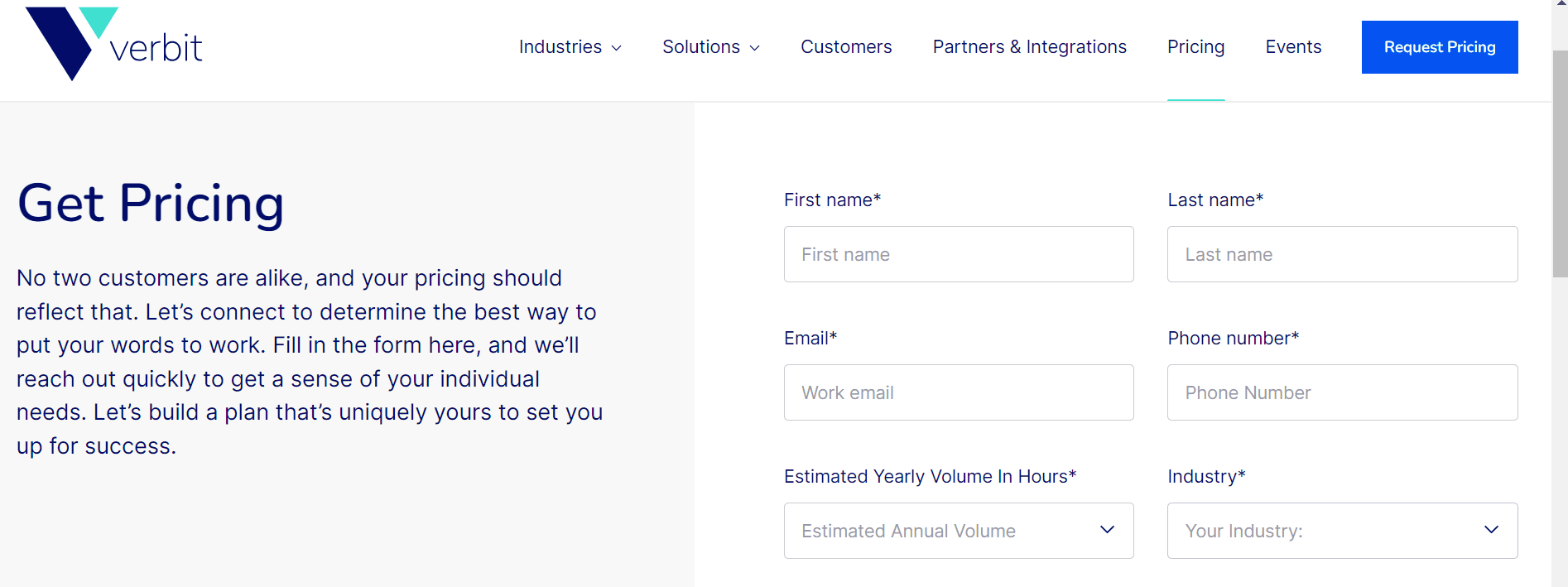Open the Partners & Integrations menu
The width and height of the screenshot is (1568, 587).
(x=1029, y=47)
